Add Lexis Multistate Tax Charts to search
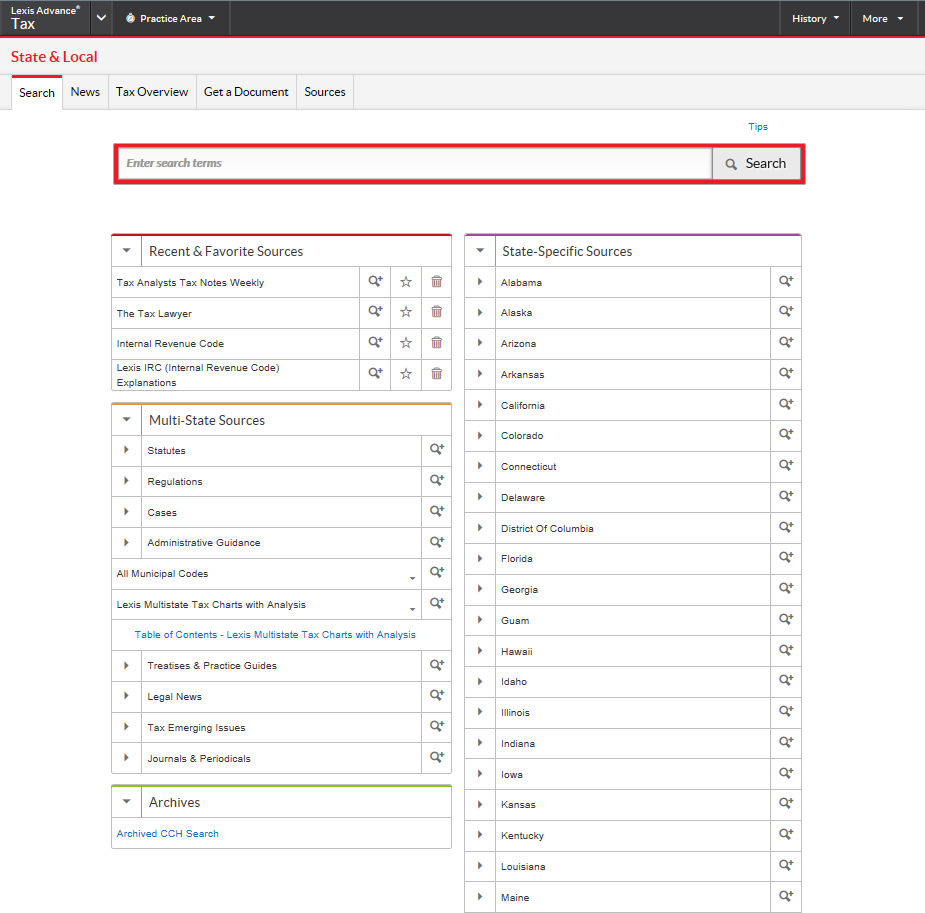This screenshot has width=925, height=913. 437,603
